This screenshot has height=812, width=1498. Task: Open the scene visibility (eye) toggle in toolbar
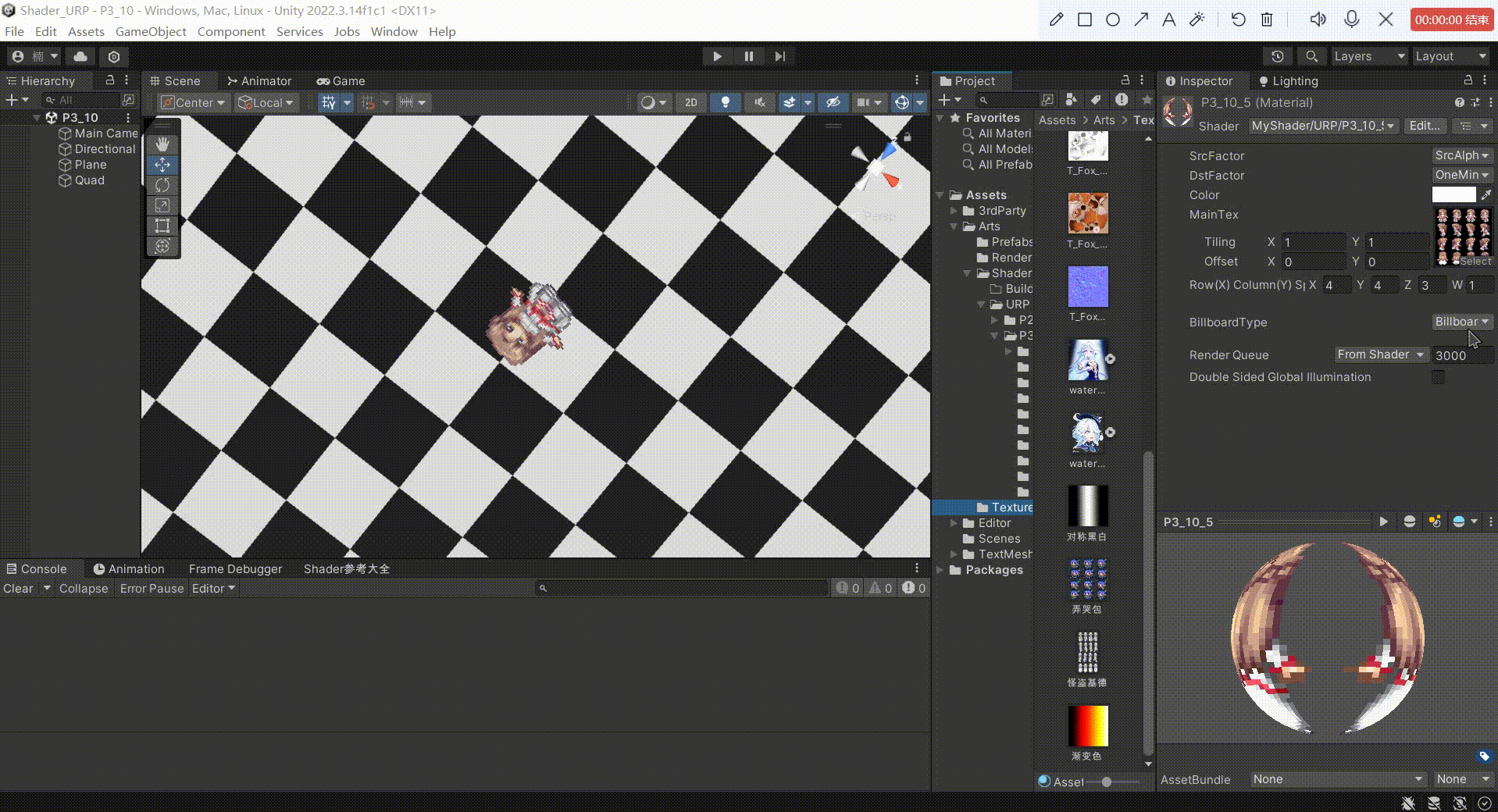tap(833, 102)
